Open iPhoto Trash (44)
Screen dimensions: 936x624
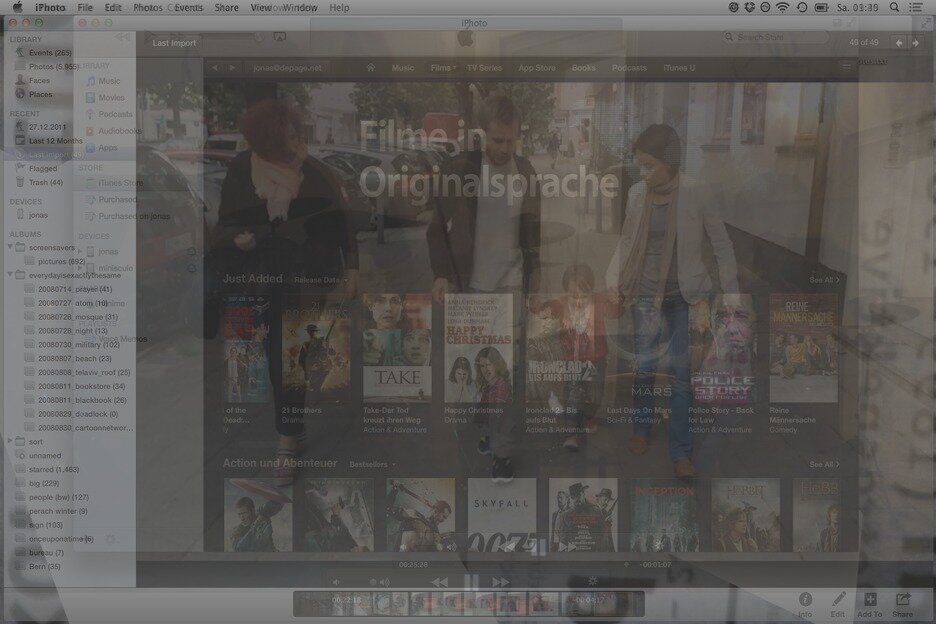click(45, 182)
